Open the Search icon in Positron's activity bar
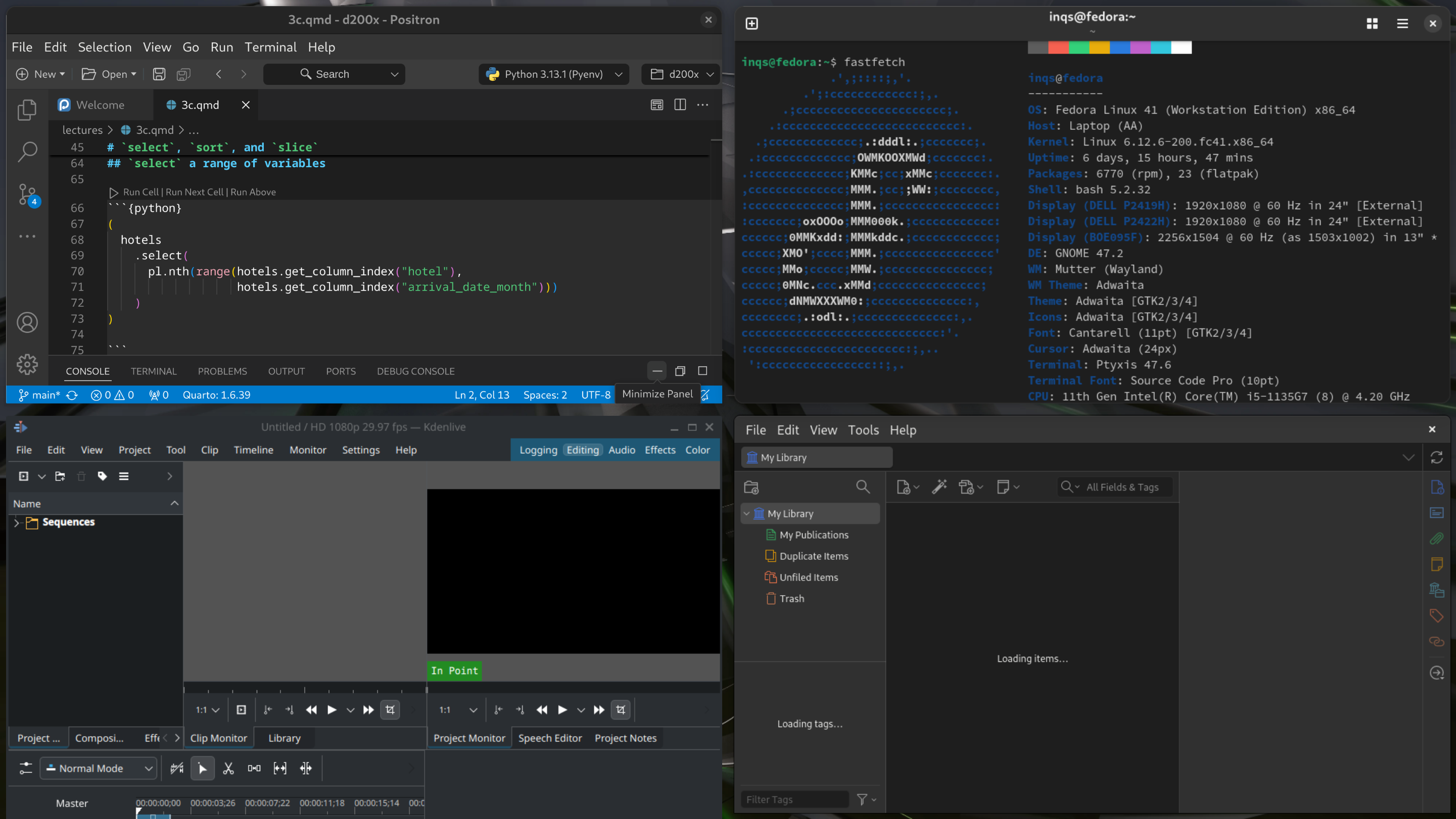 (x=27, y=152)
